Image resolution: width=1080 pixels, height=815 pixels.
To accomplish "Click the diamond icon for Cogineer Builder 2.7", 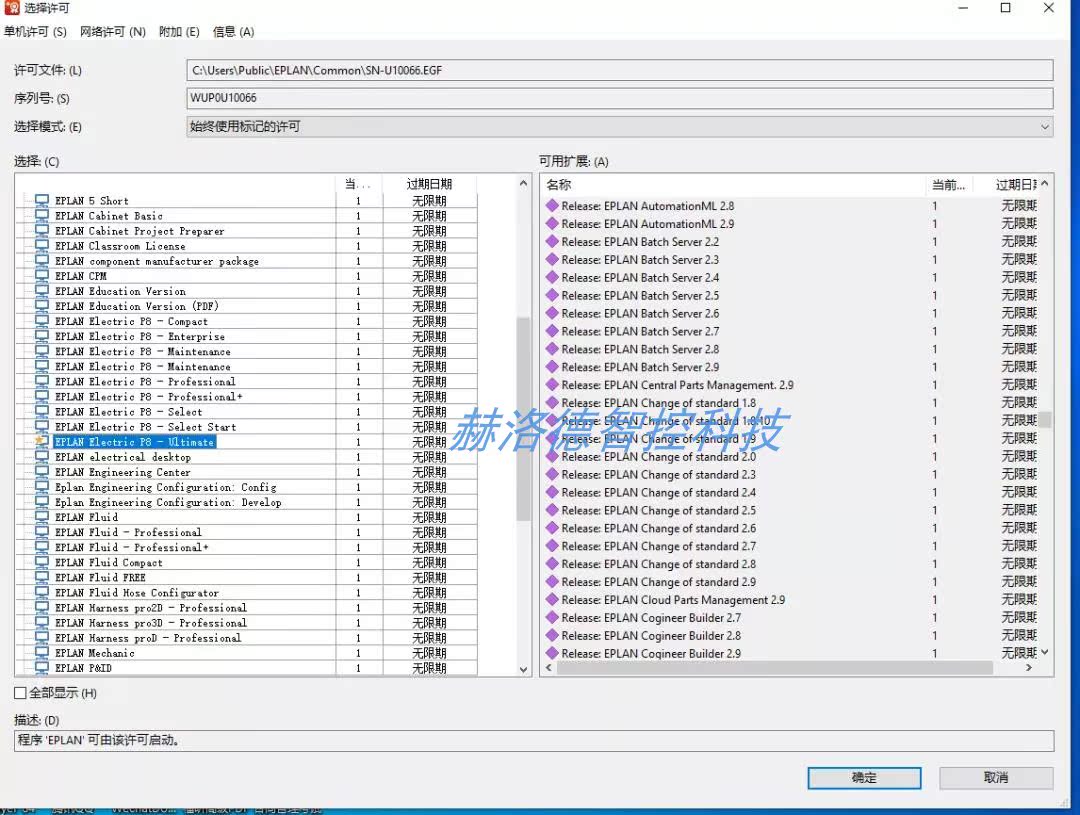I will tap(552, 617).
